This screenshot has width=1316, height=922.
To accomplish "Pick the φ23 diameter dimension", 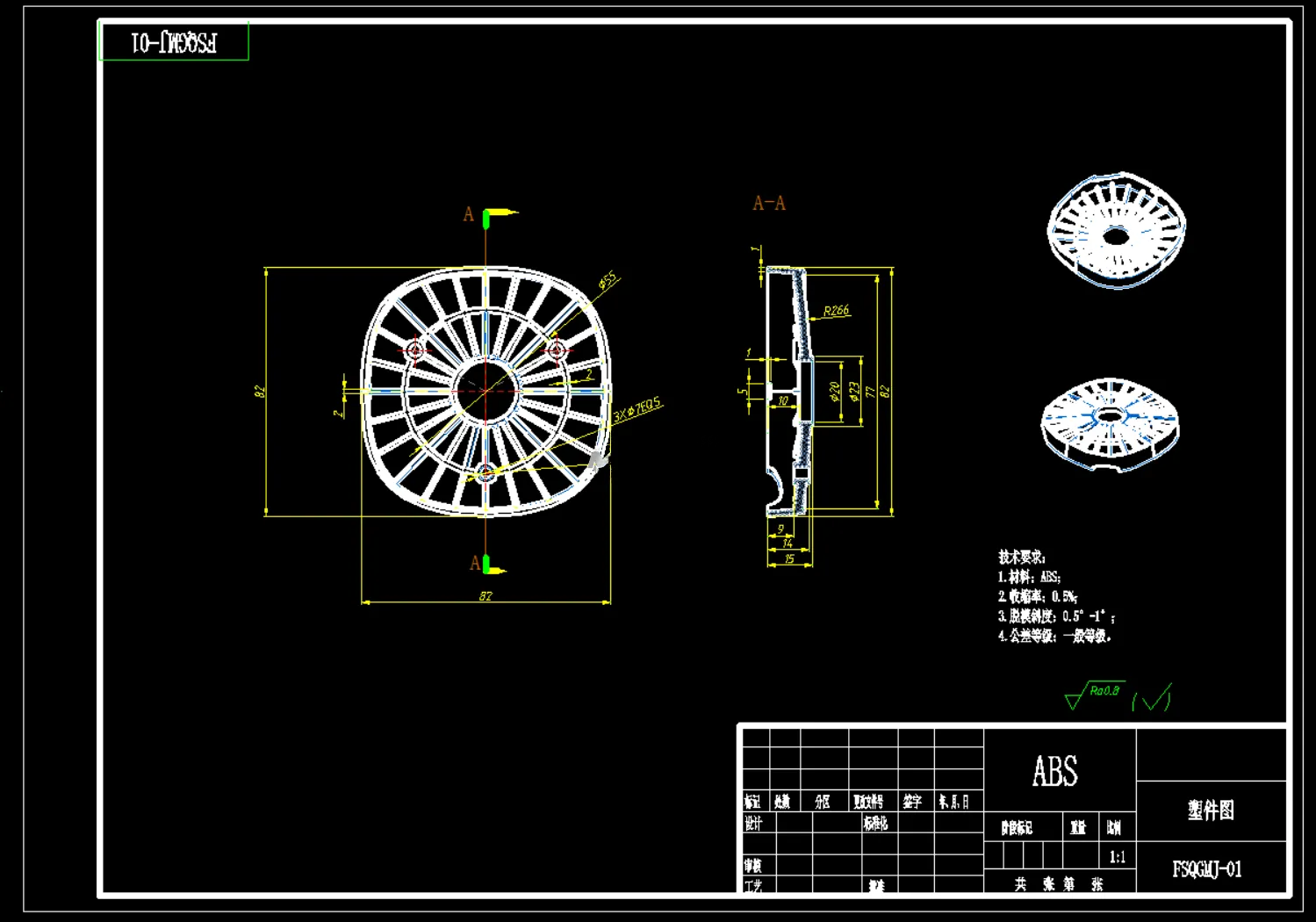I will 853,391.
